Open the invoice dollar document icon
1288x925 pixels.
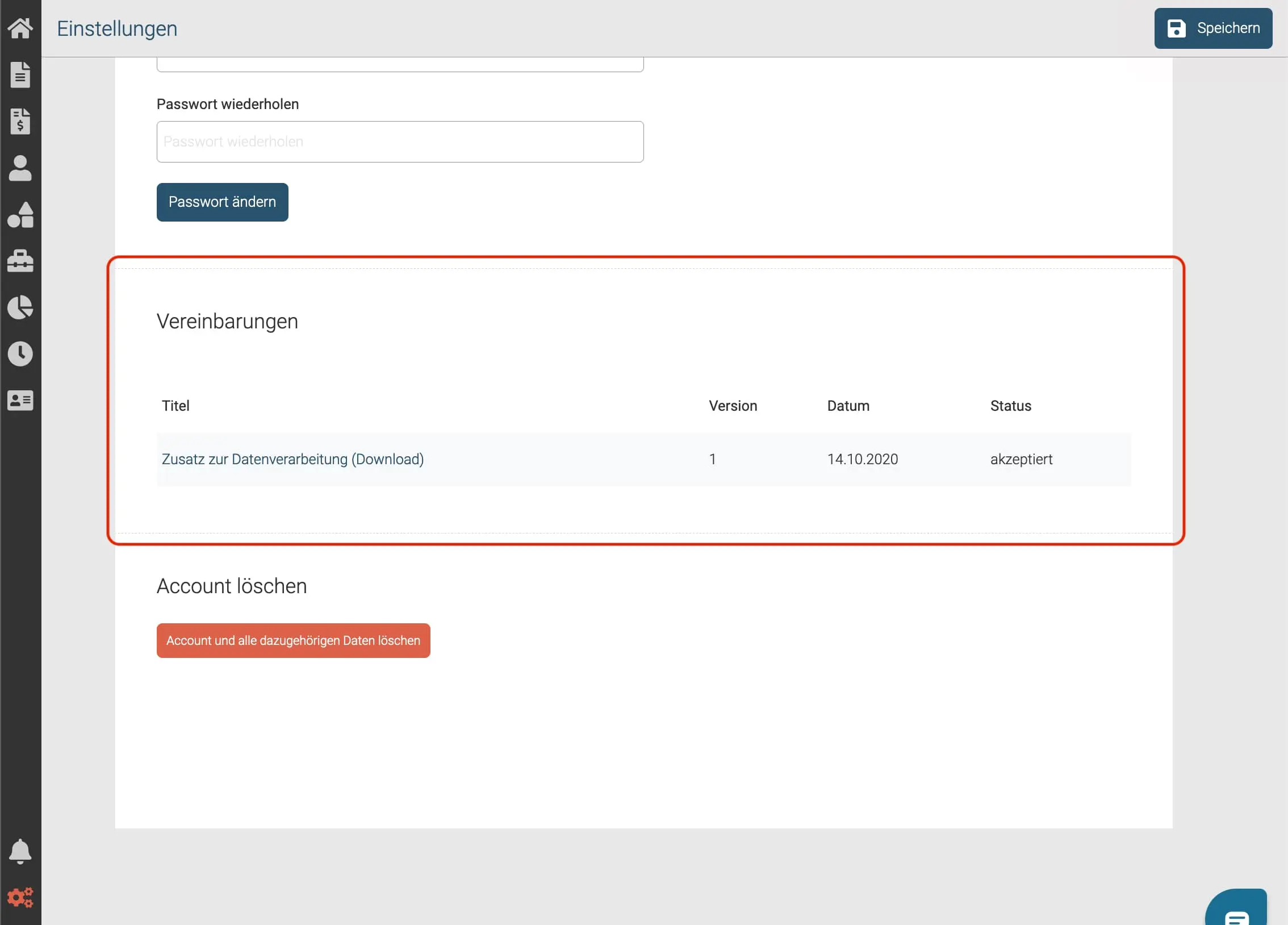click(20, 121)
